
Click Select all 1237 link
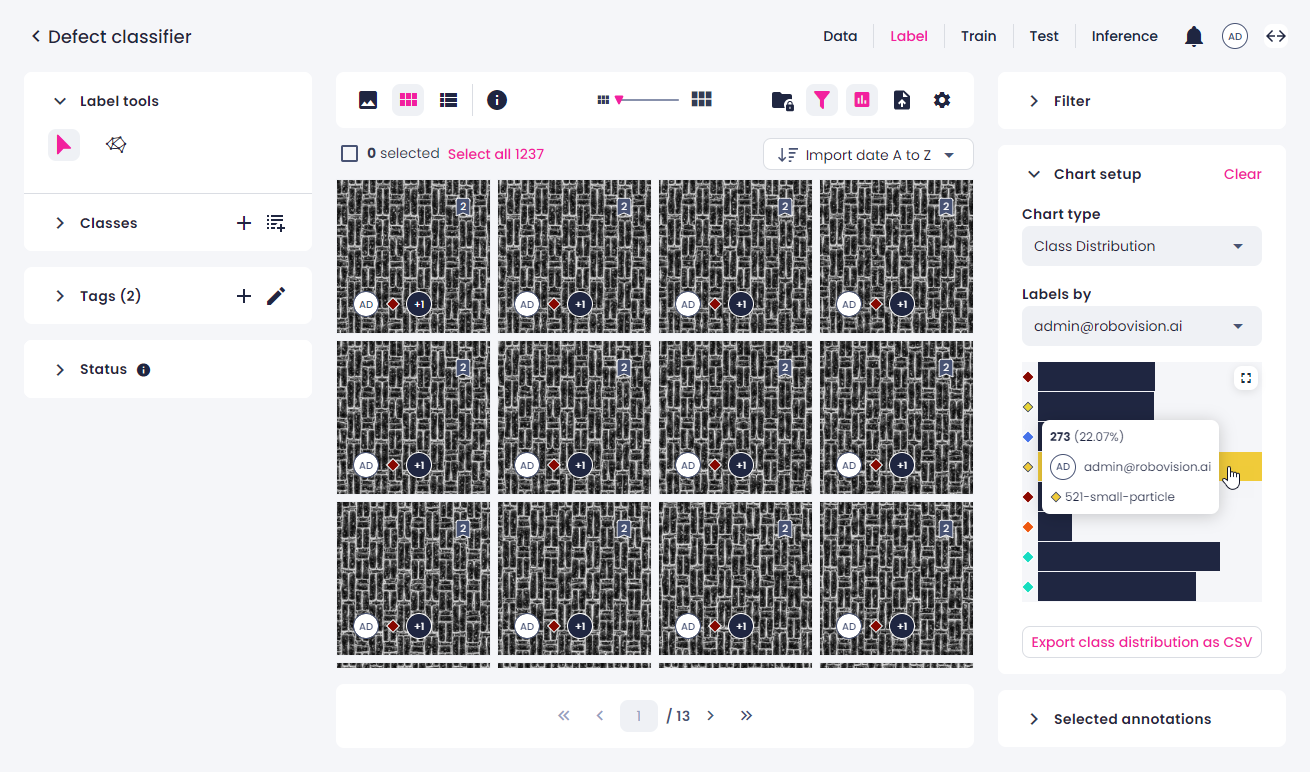tap(496, 154)
